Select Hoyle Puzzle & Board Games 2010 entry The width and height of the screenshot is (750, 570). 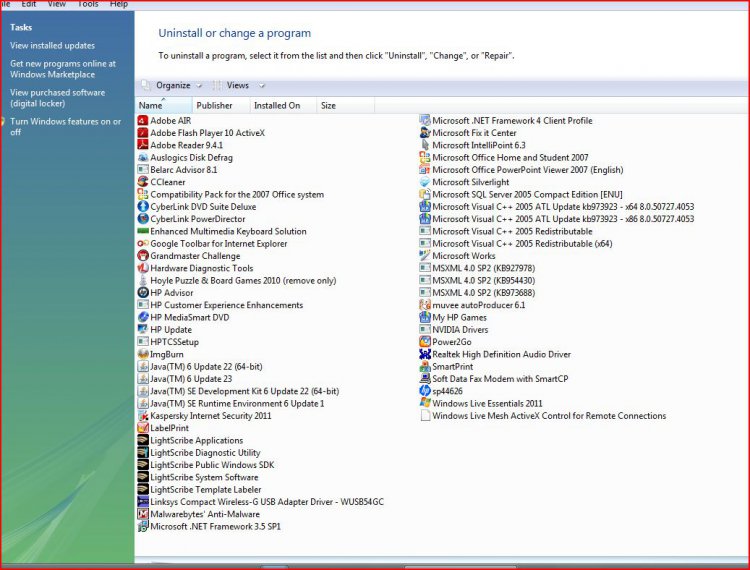pos(237,280)
